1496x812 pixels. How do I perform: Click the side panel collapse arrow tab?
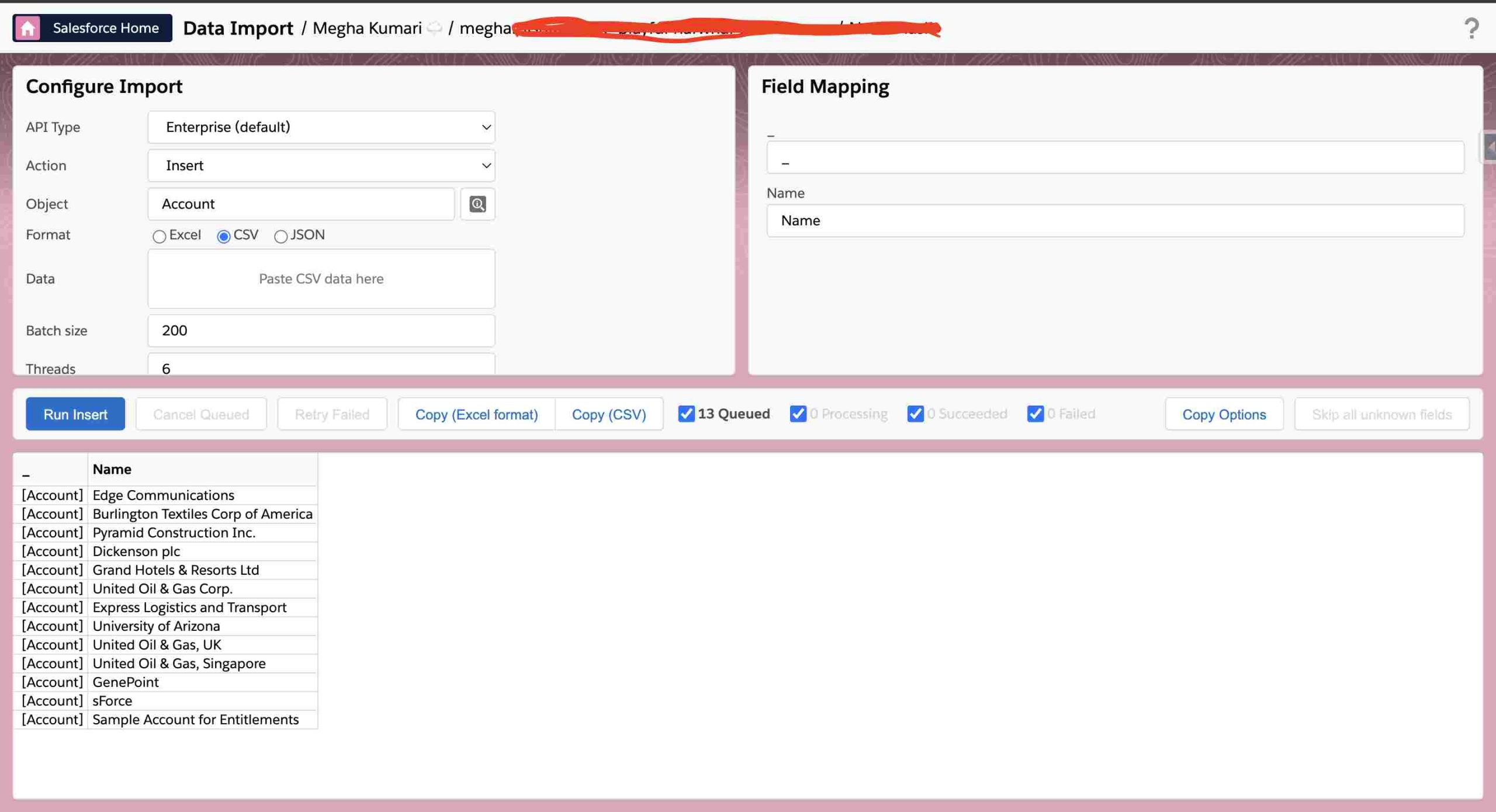click(x=1489, y=148)
